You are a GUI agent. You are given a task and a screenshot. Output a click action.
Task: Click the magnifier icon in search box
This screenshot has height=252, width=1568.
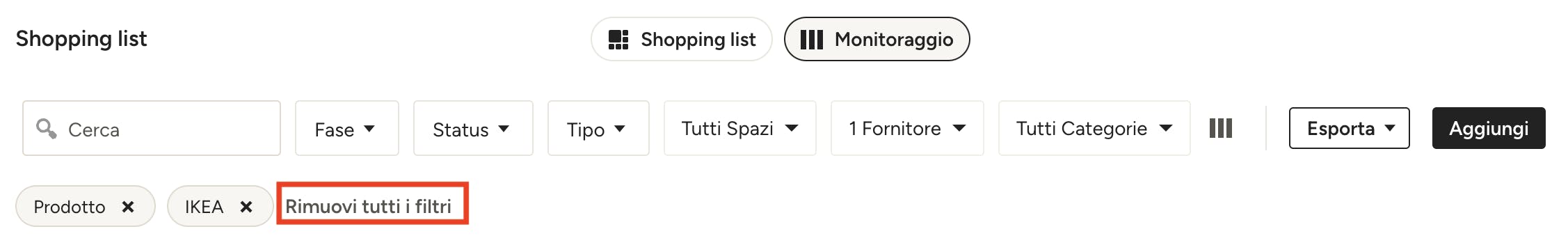(x=47, y=128)
